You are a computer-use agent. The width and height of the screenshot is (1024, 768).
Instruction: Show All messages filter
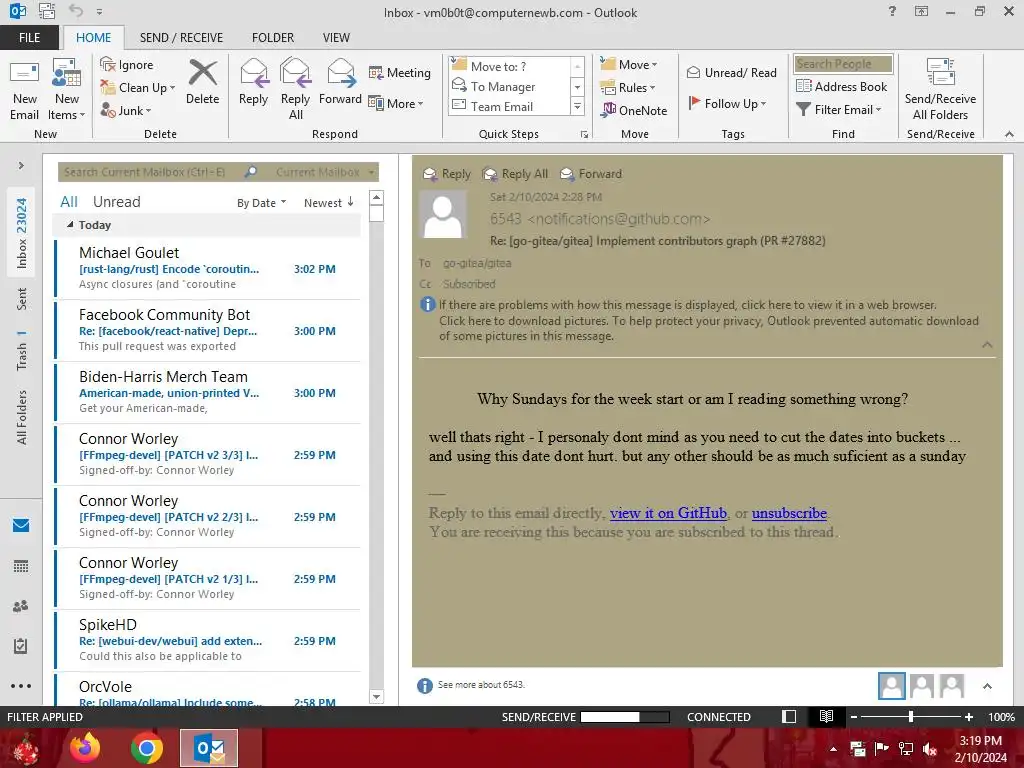(x=69, y=202)
